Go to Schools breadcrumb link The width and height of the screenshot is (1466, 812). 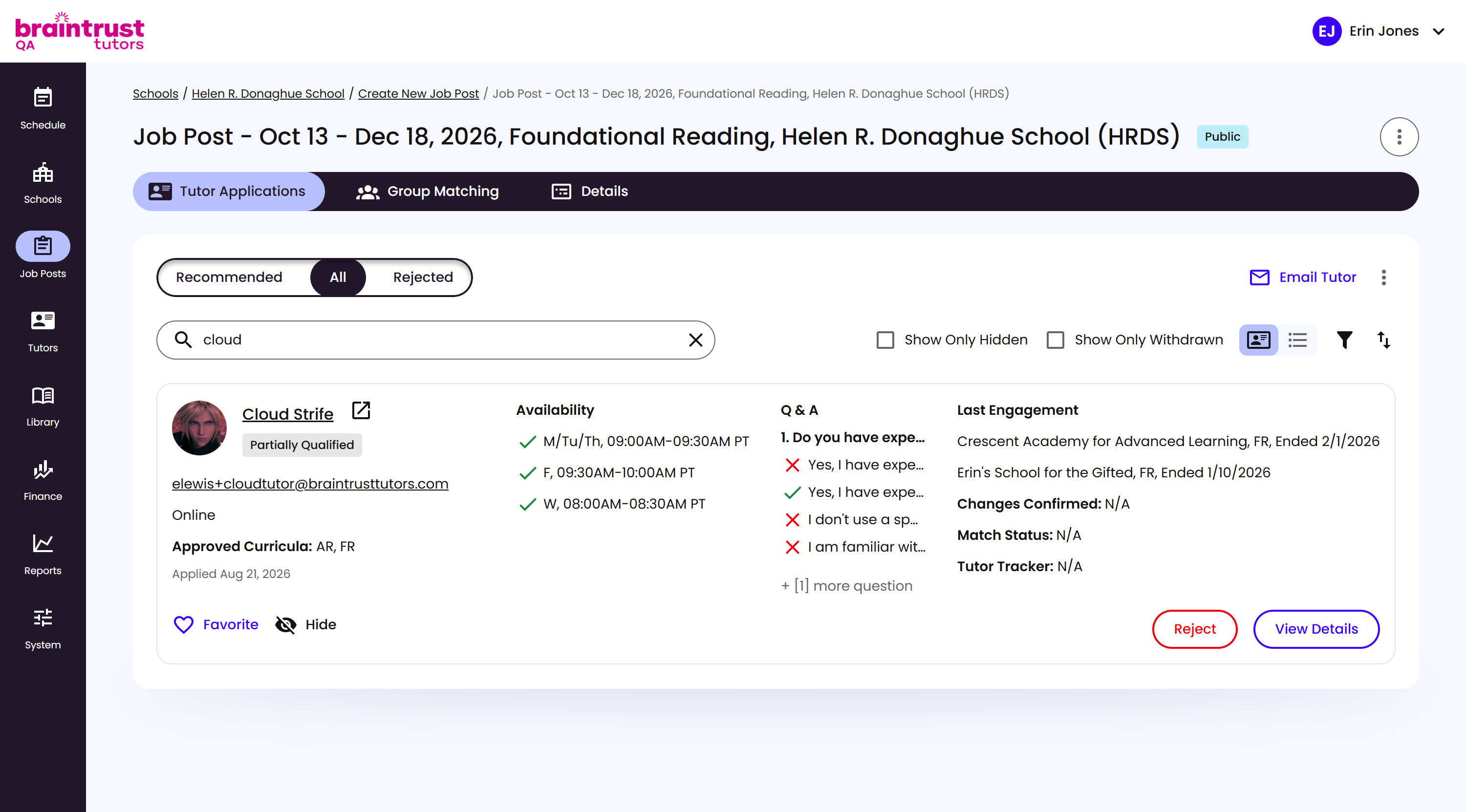[x=155, y=93]
